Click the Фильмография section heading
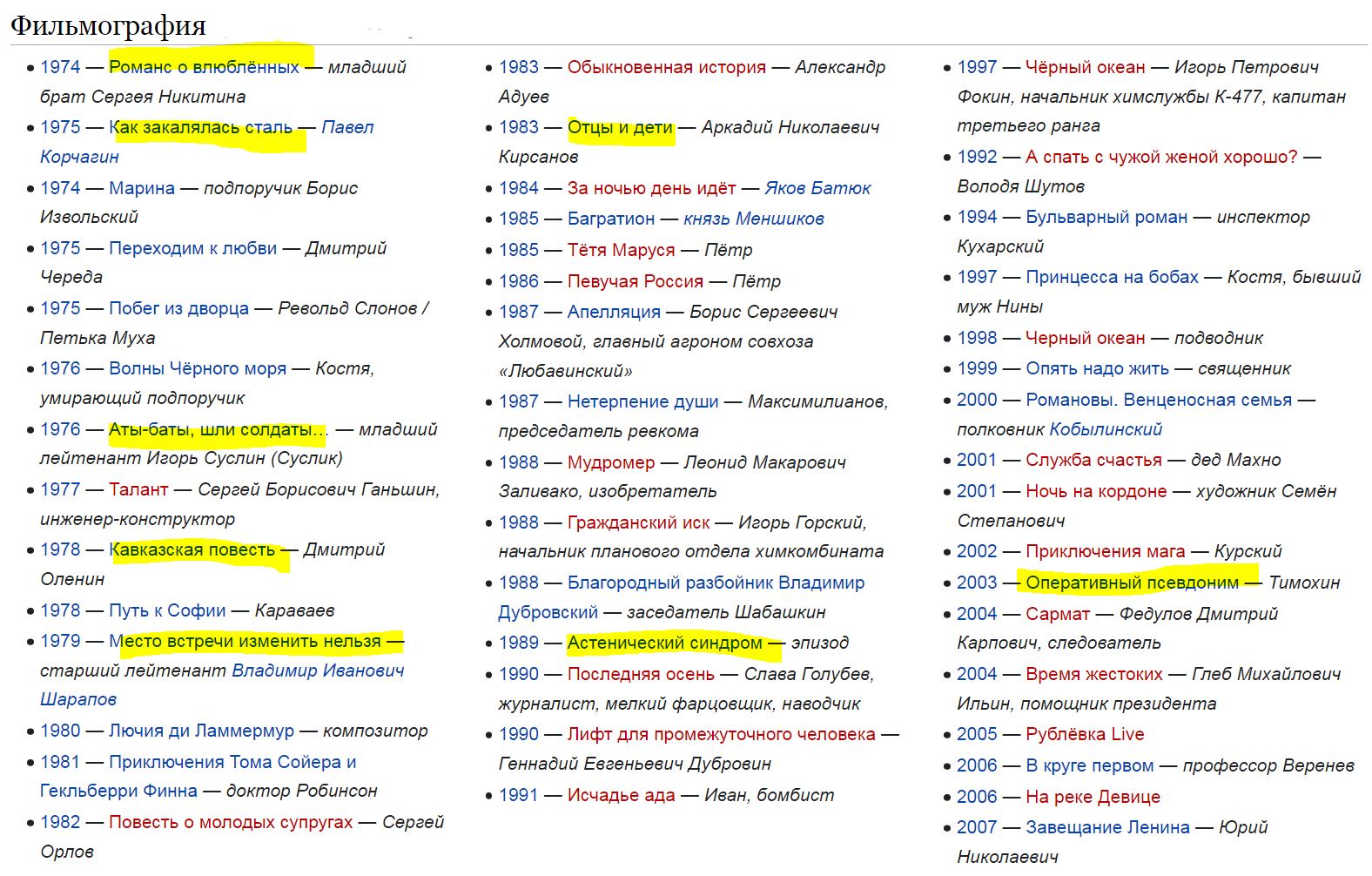 (x=109, y=24)
